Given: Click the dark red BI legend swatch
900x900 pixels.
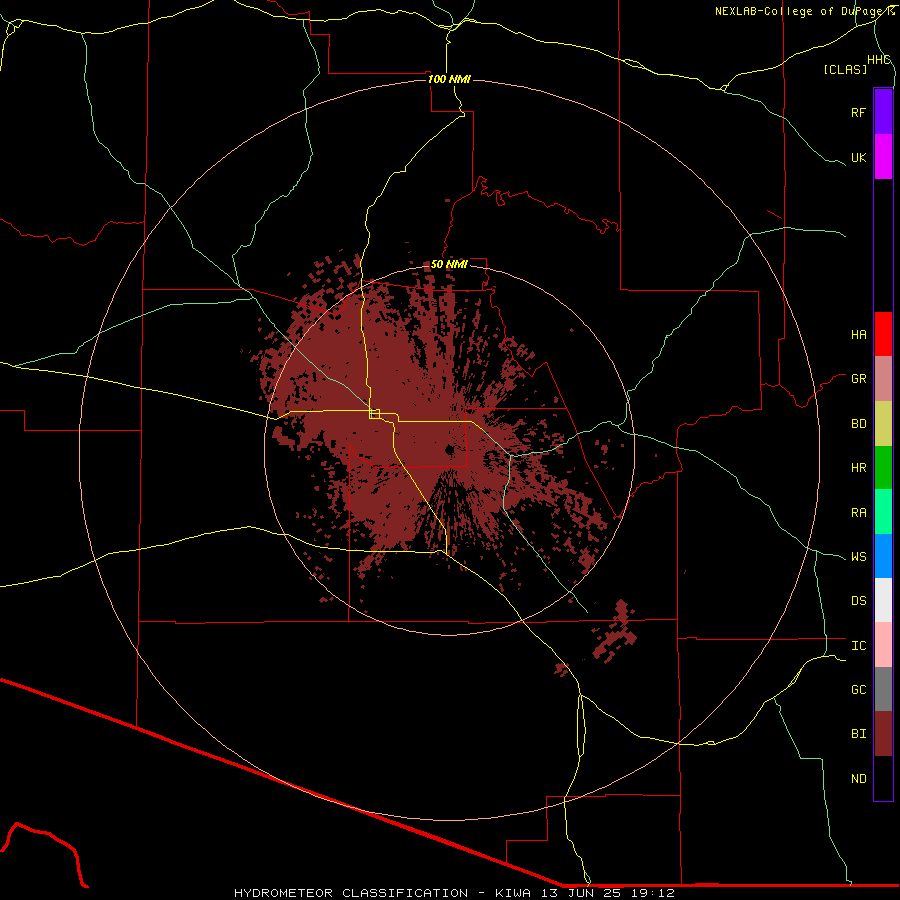Looking at the screenshot, I should point(883,734).
